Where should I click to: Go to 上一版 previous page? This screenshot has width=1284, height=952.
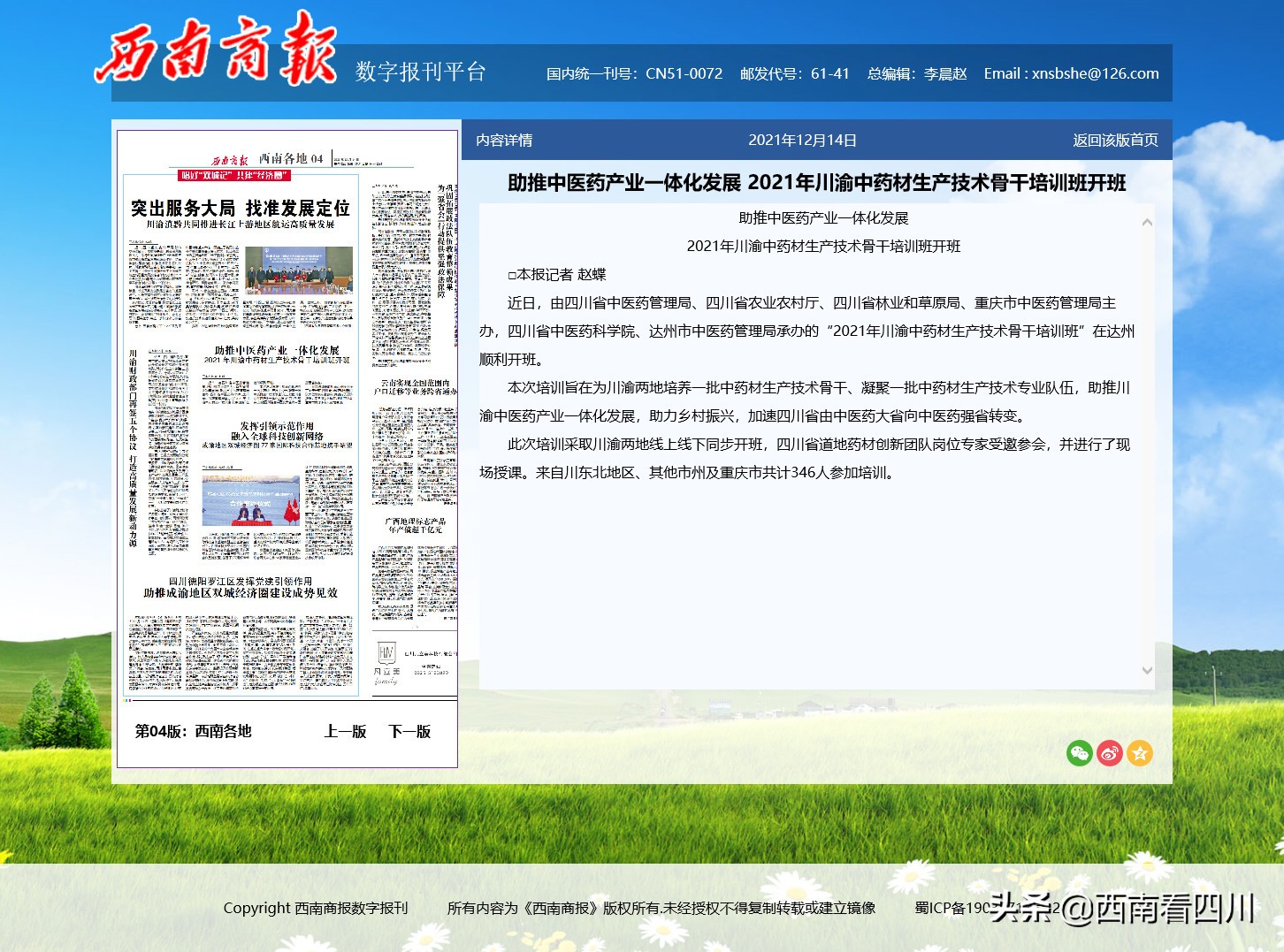(x=345, y=731)
